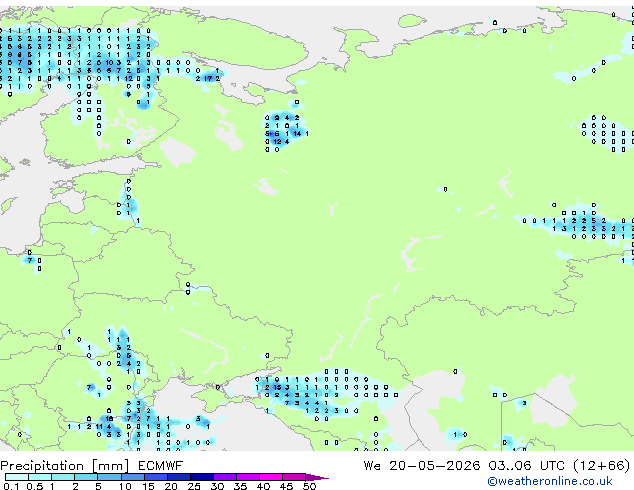Choose the 45–50 mm legend swatch
The width and height of the screenshot is (634, 490).
pos(293,477)
